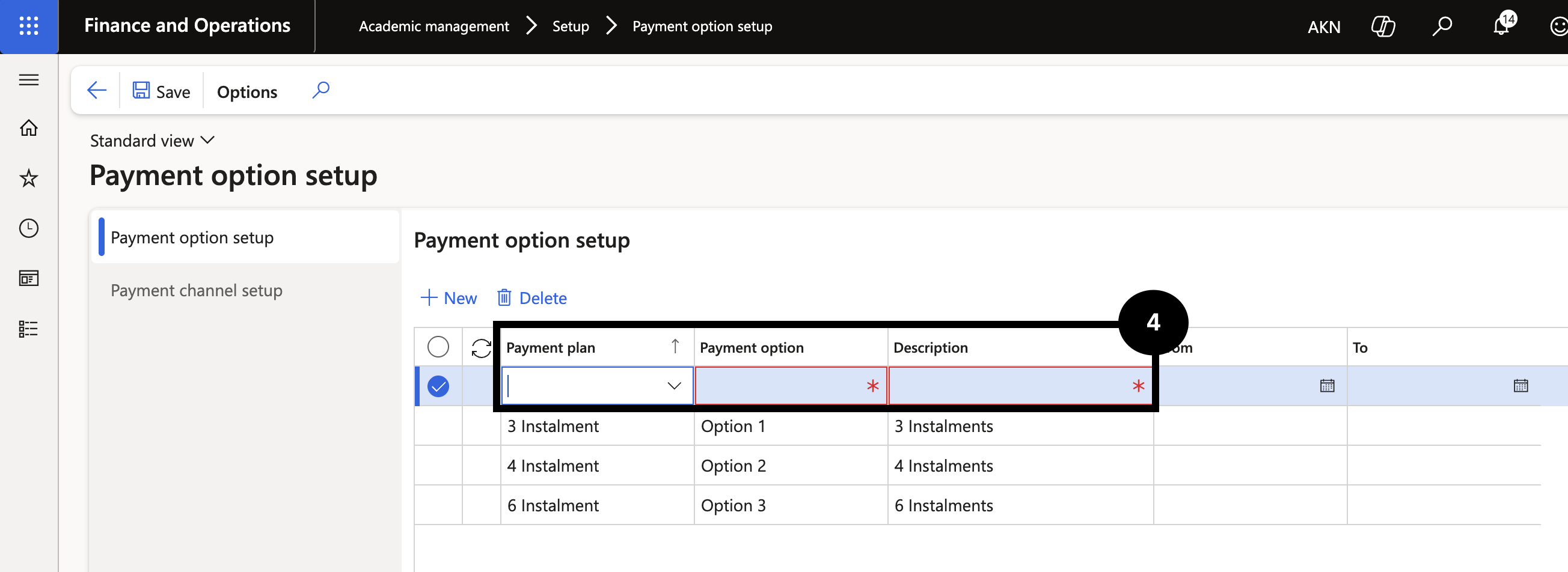The image size is (1568, 572).
Task: Click the required Description input field
Action: pos(1020,386)
